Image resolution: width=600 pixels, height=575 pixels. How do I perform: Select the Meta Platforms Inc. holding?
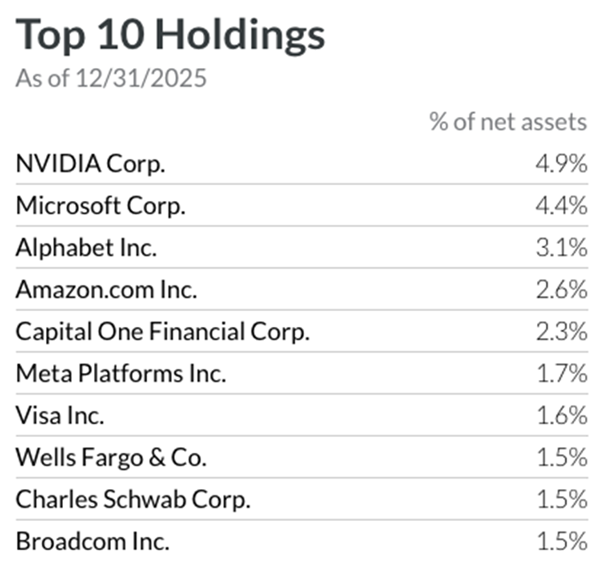121,375
